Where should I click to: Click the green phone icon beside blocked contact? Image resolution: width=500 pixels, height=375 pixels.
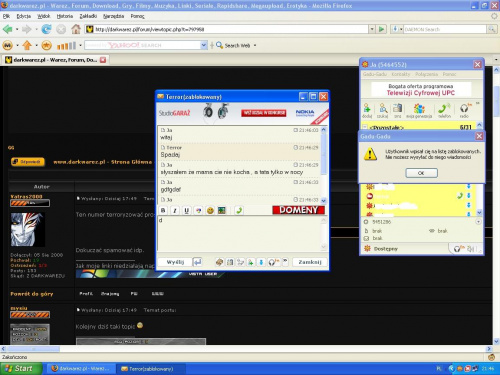(x=460, y=196)
